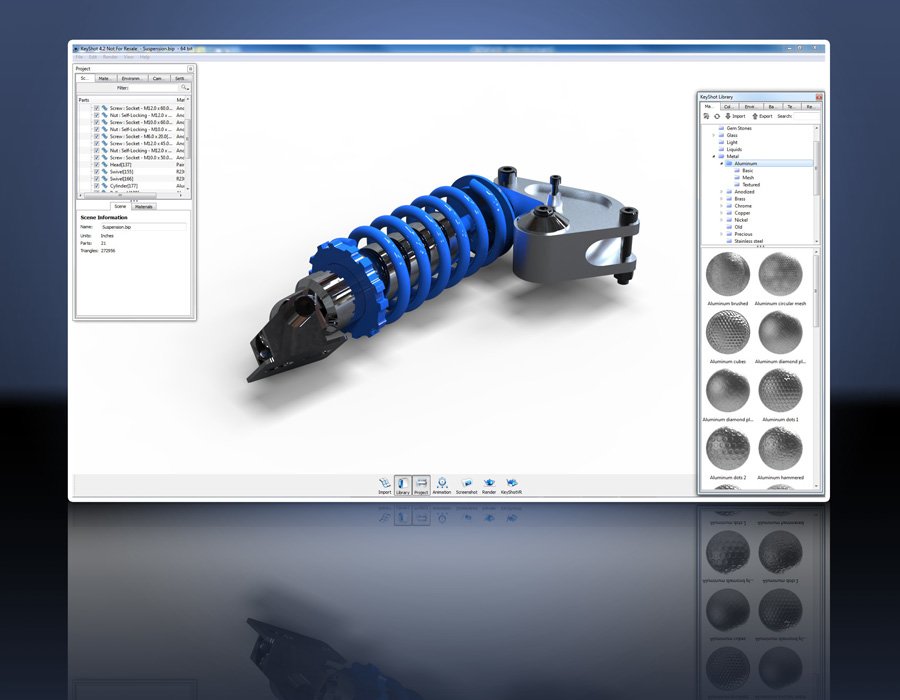Click the Library Search input field
The width and height of the screenshot is (900, 700).
(806, 116)
